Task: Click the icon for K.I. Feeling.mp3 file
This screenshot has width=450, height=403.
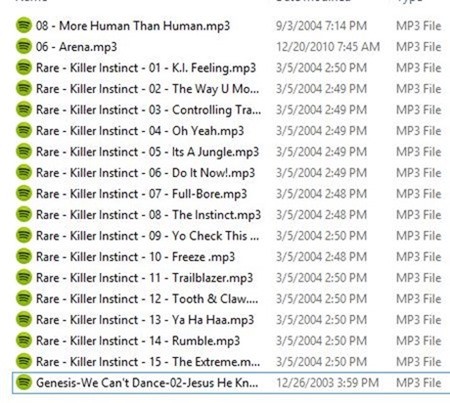Action: [x=24, y=67]
